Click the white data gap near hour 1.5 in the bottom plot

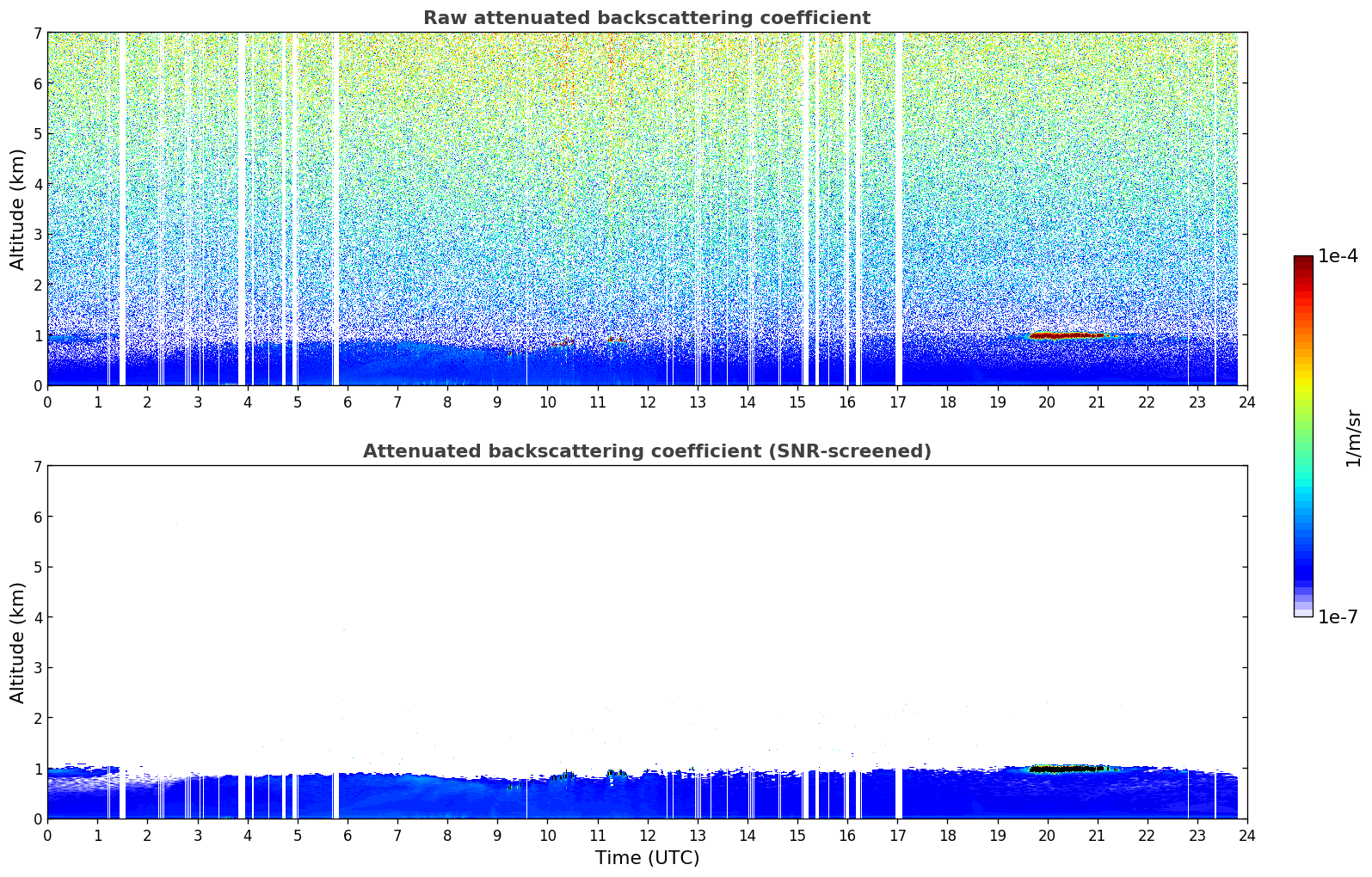(x=122, y=795)
